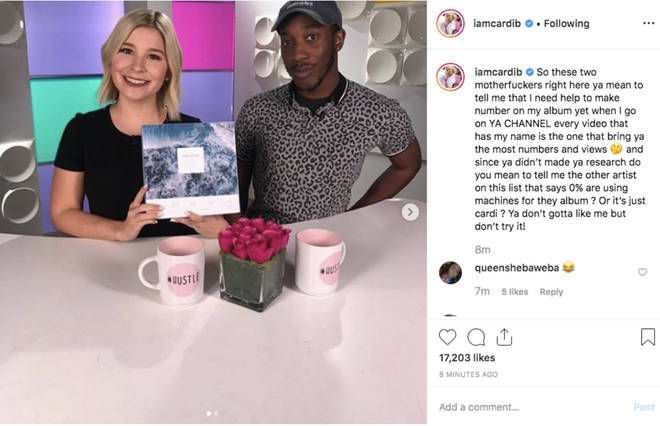
Task: Open queenshebaweba username link
Action: click(516, 268)
